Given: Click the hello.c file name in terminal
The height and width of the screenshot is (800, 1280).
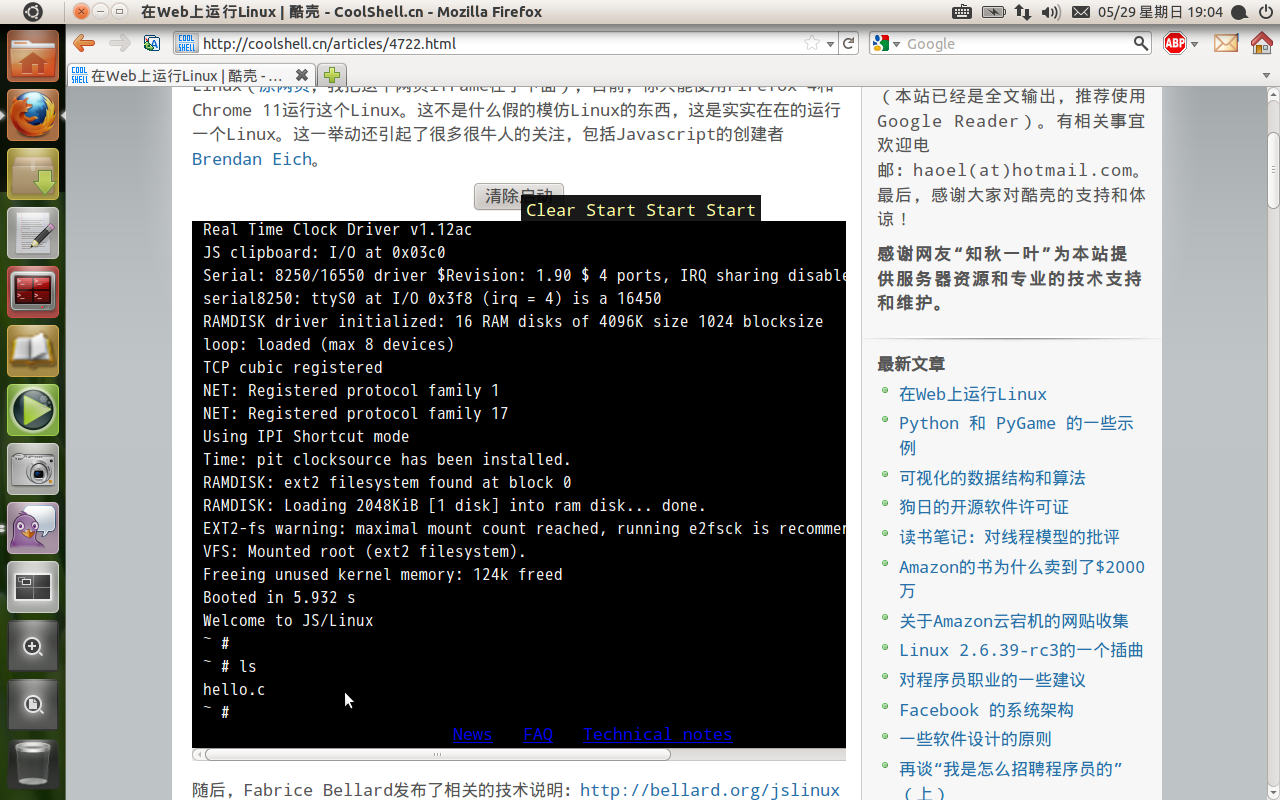Looking at the screenshot, I should point(234,690).
